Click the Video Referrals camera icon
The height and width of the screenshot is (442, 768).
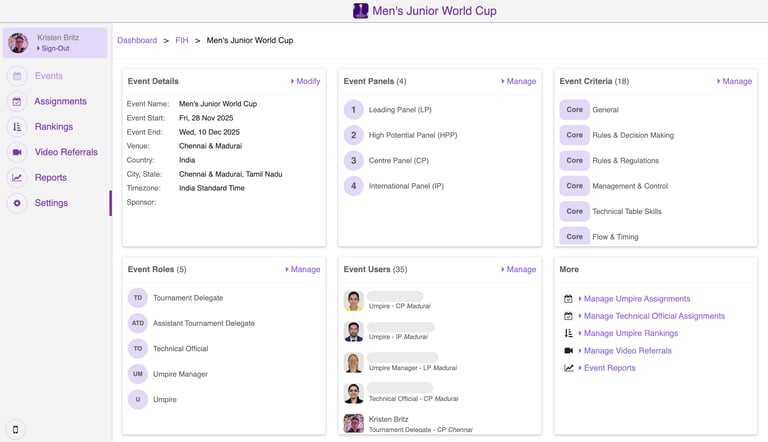[x=17, y=152]
